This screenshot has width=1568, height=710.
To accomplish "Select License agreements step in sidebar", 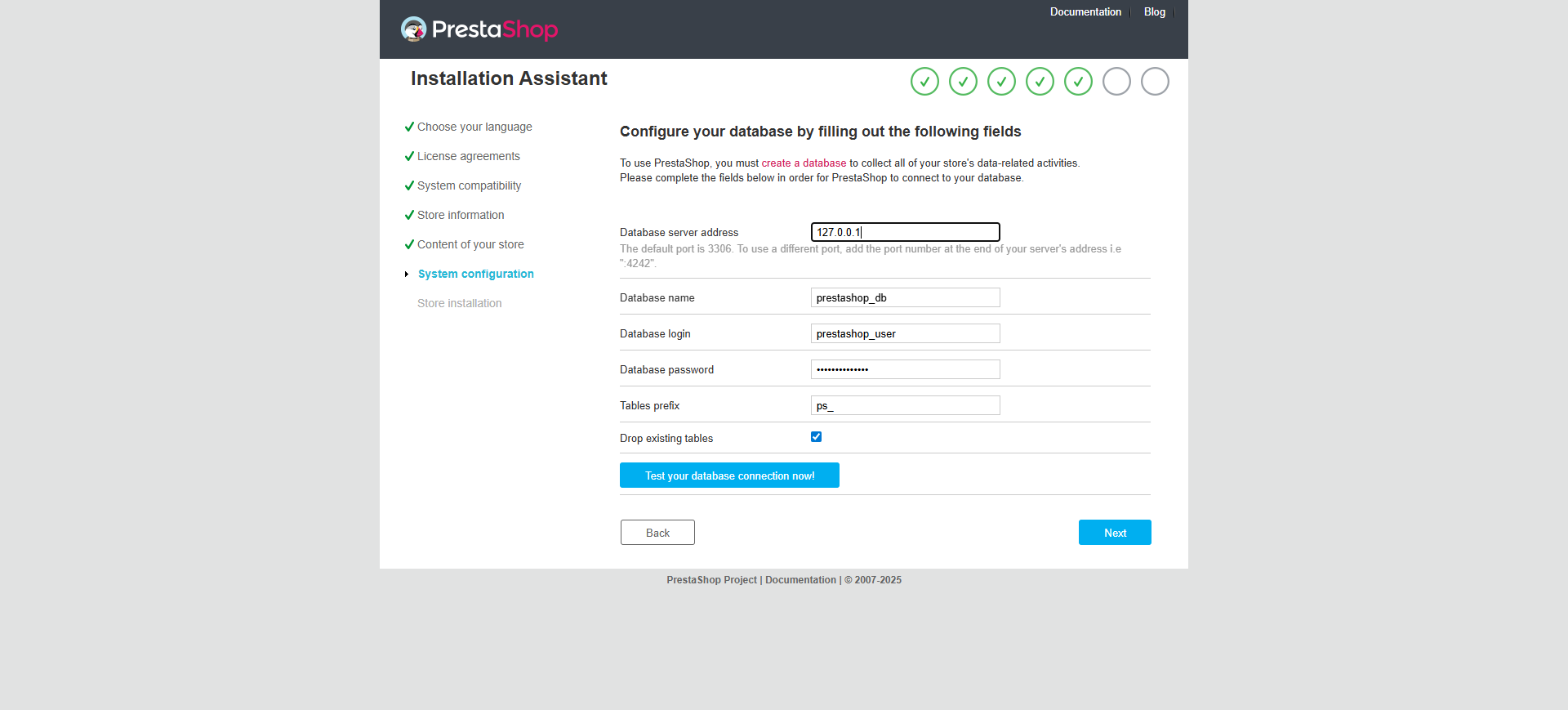I will click(x=468, y=156).
